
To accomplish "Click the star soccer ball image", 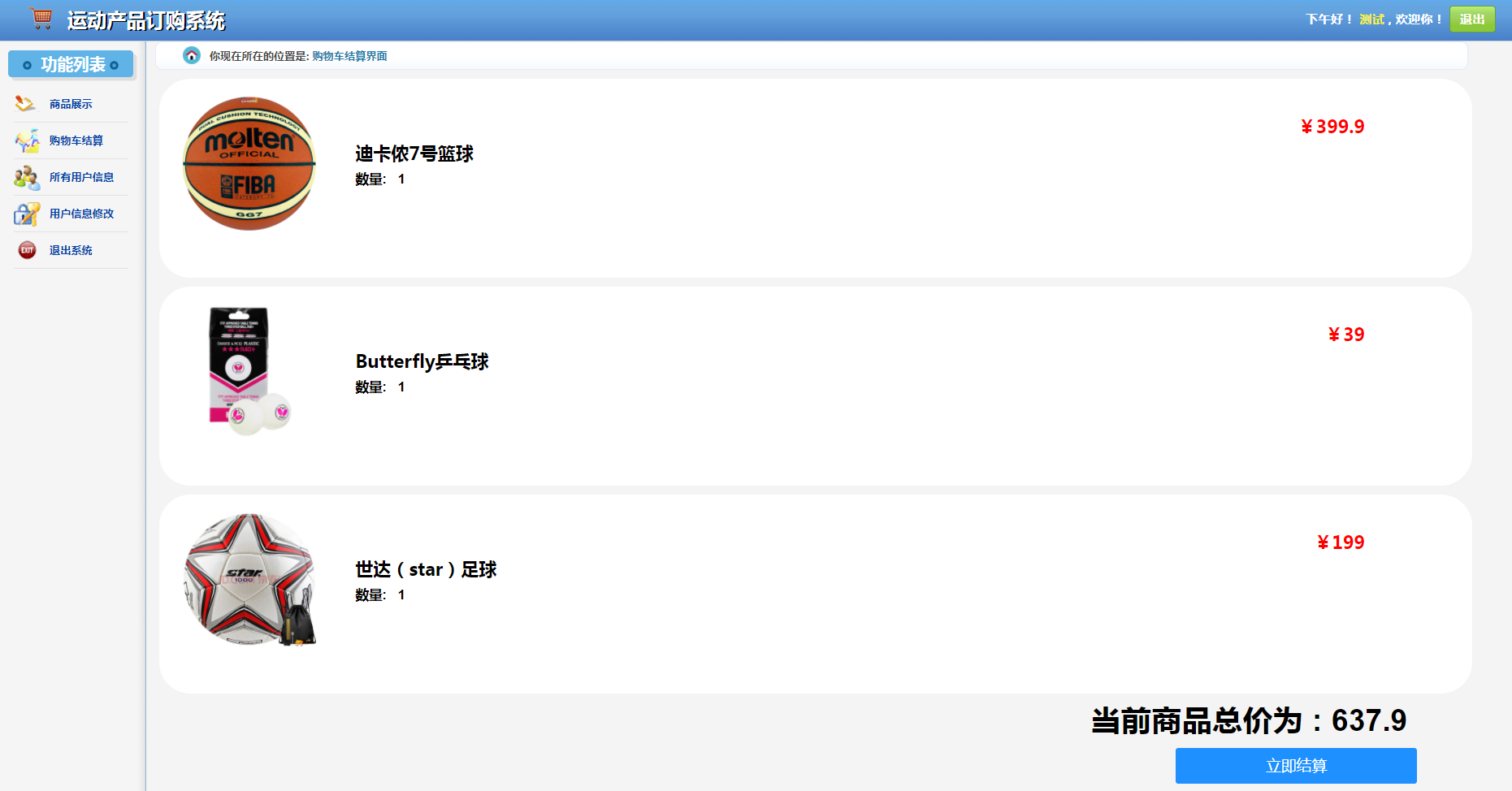I will (249, 579).
